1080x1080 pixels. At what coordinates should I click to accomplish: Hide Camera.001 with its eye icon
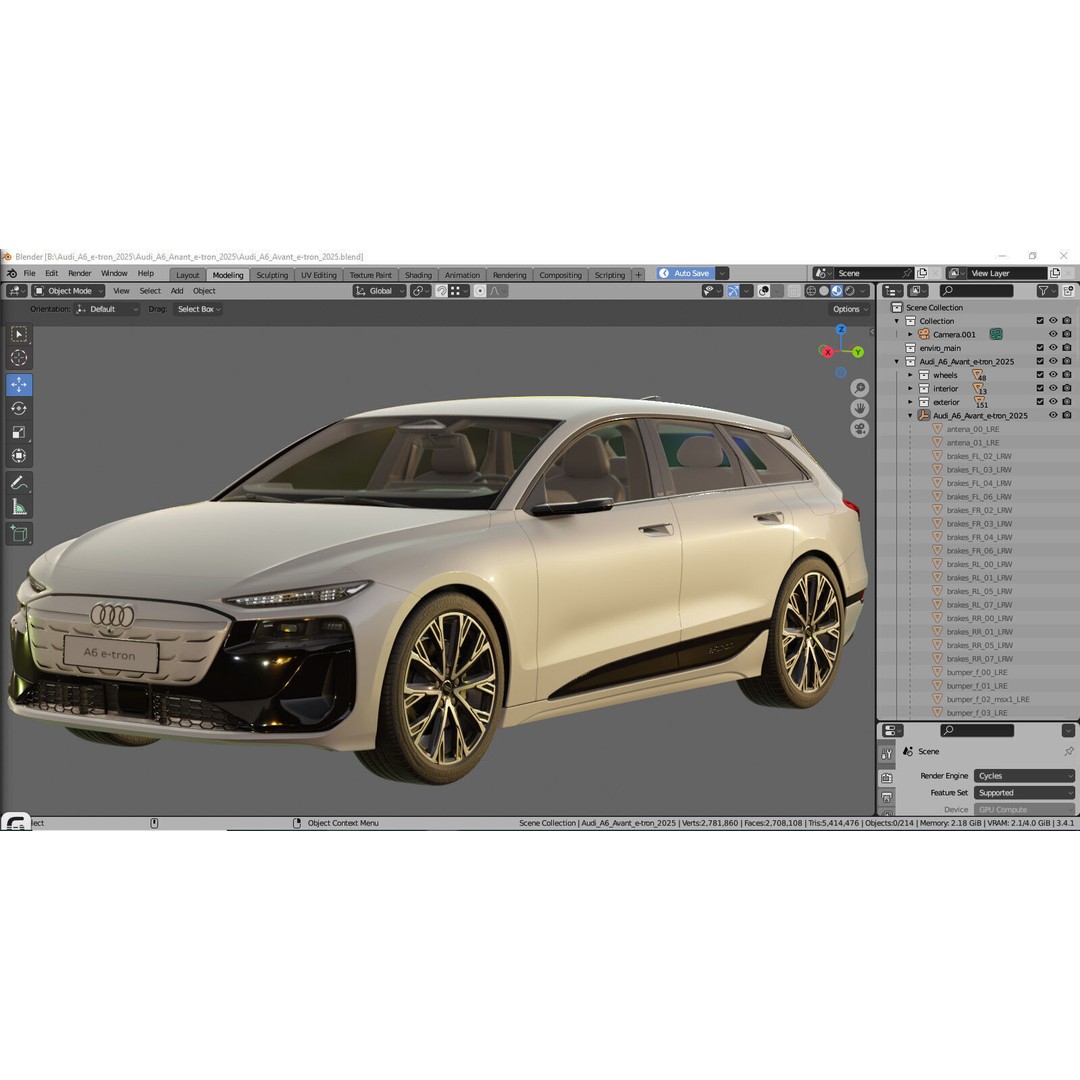pos(1053,335)
